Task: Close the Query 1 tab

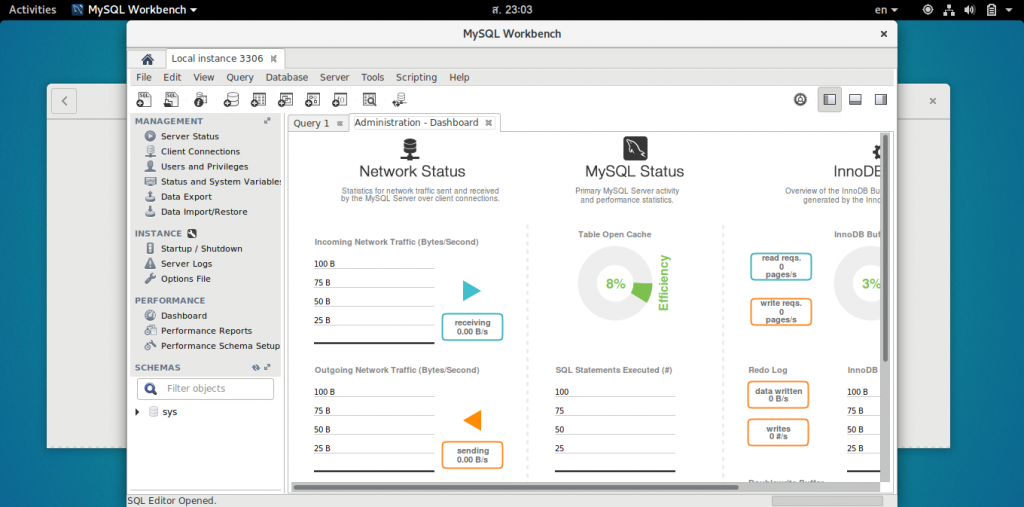Action: tap(340, 123)
